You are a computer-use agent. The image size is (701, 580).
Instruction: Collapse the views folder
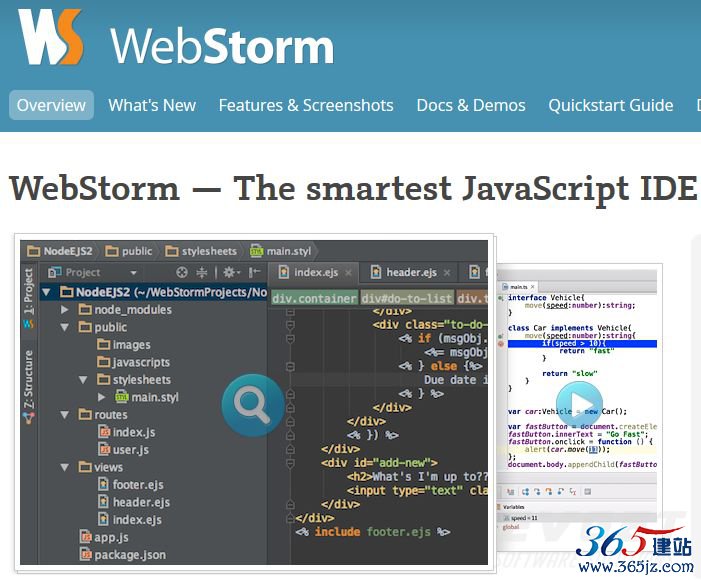click(64, 467)
